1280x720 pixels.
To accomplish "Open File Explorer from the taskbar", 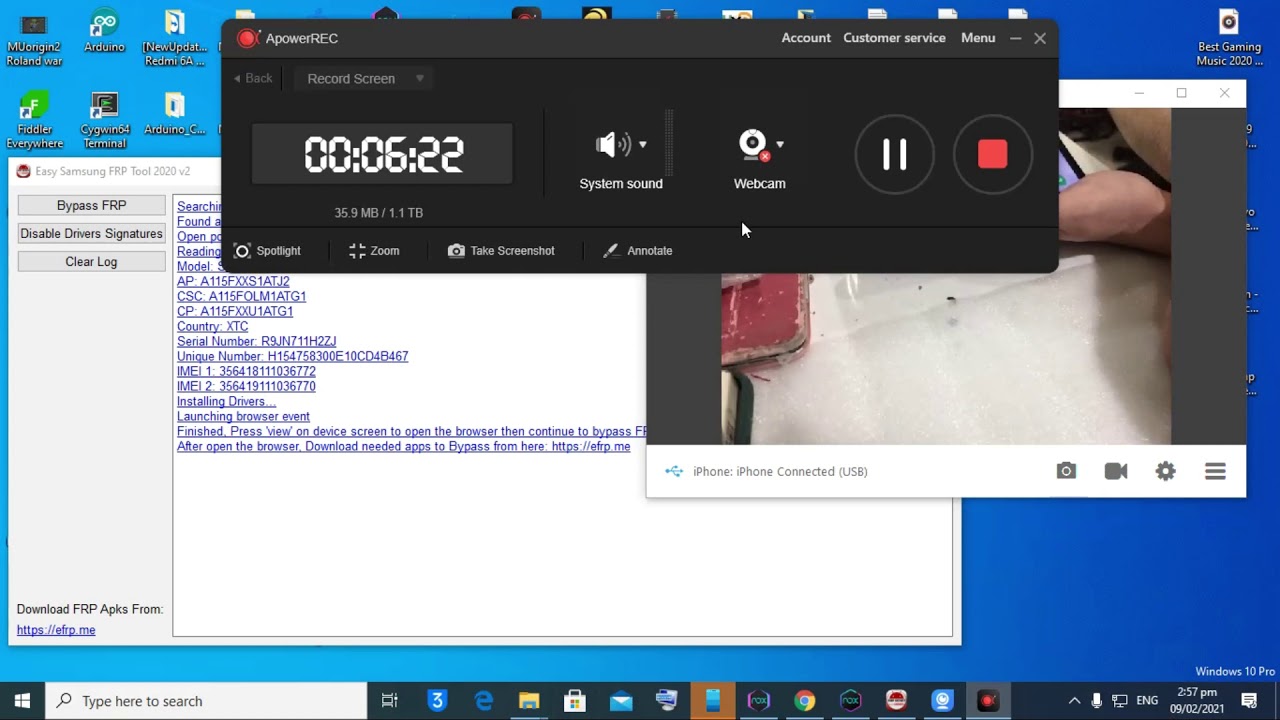I will pyautogui.click(x=529, y=701).
